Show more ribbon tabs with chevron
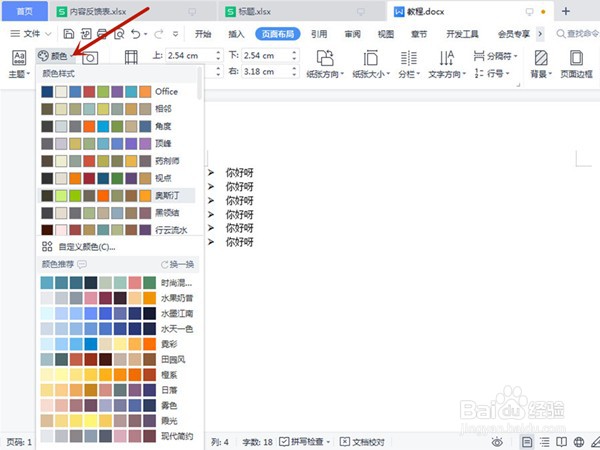This screenshot has height=450, width=600. pyautogui.click(x=540, y=34)
